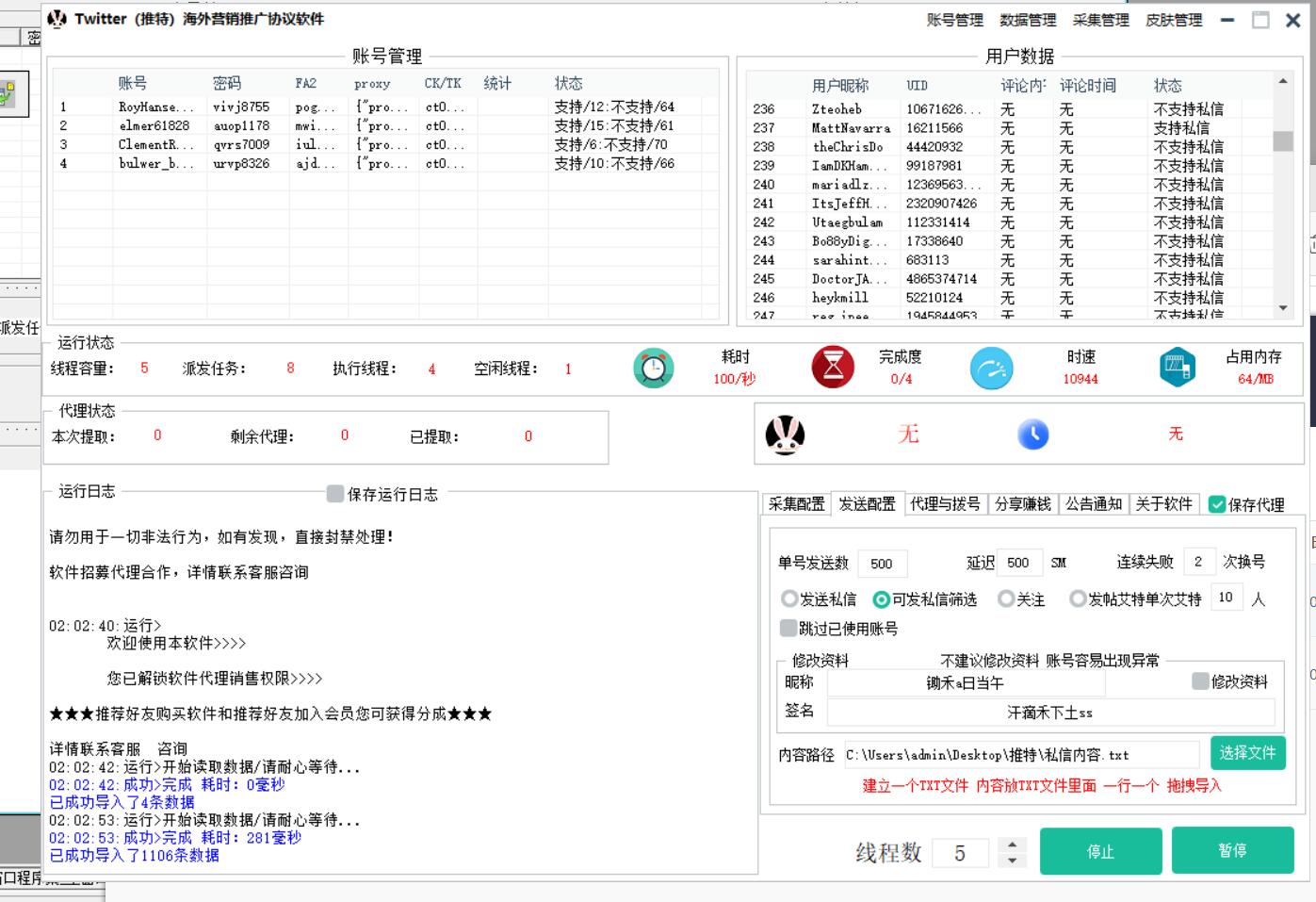Screen dimensions: 1316x902
Task: Select the 发送私信 radio option
Action: pos(789,599)
